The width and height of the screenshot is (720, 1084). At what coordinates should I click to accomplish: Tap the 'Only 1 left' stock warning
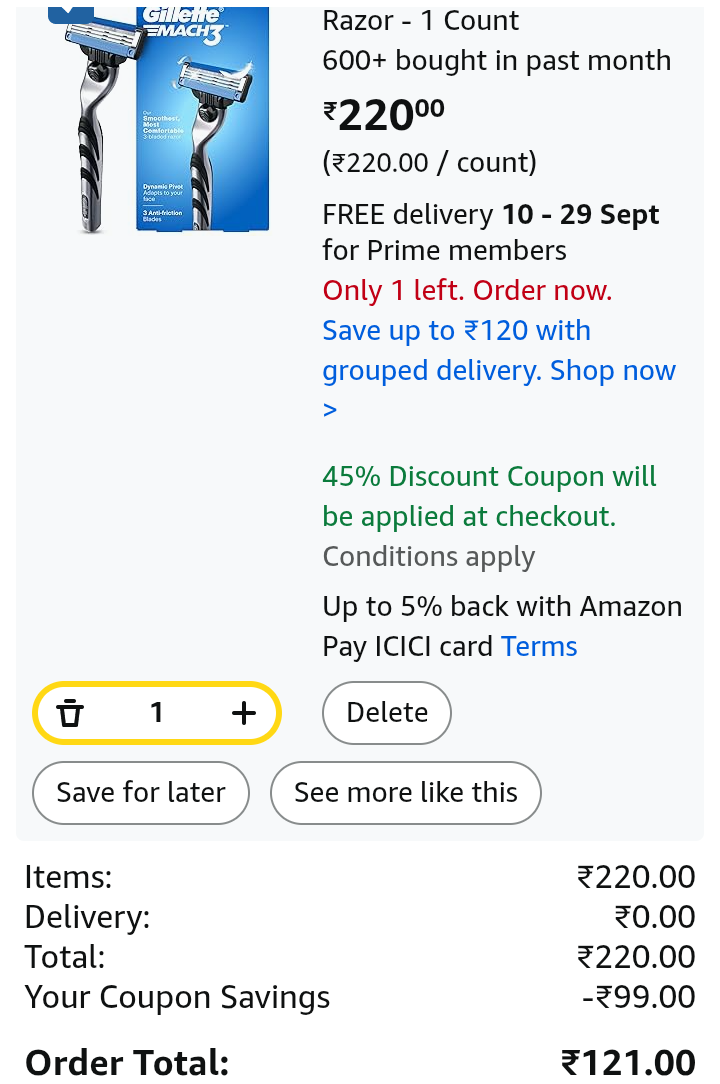pyautogui.click(x=467, y=291)
